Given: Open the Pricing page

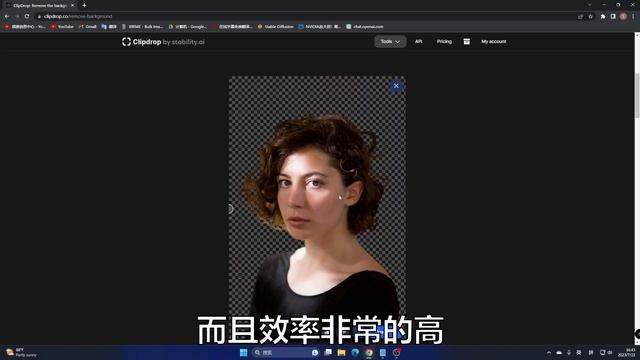Looking at the screenshot, I should [444, 42].
